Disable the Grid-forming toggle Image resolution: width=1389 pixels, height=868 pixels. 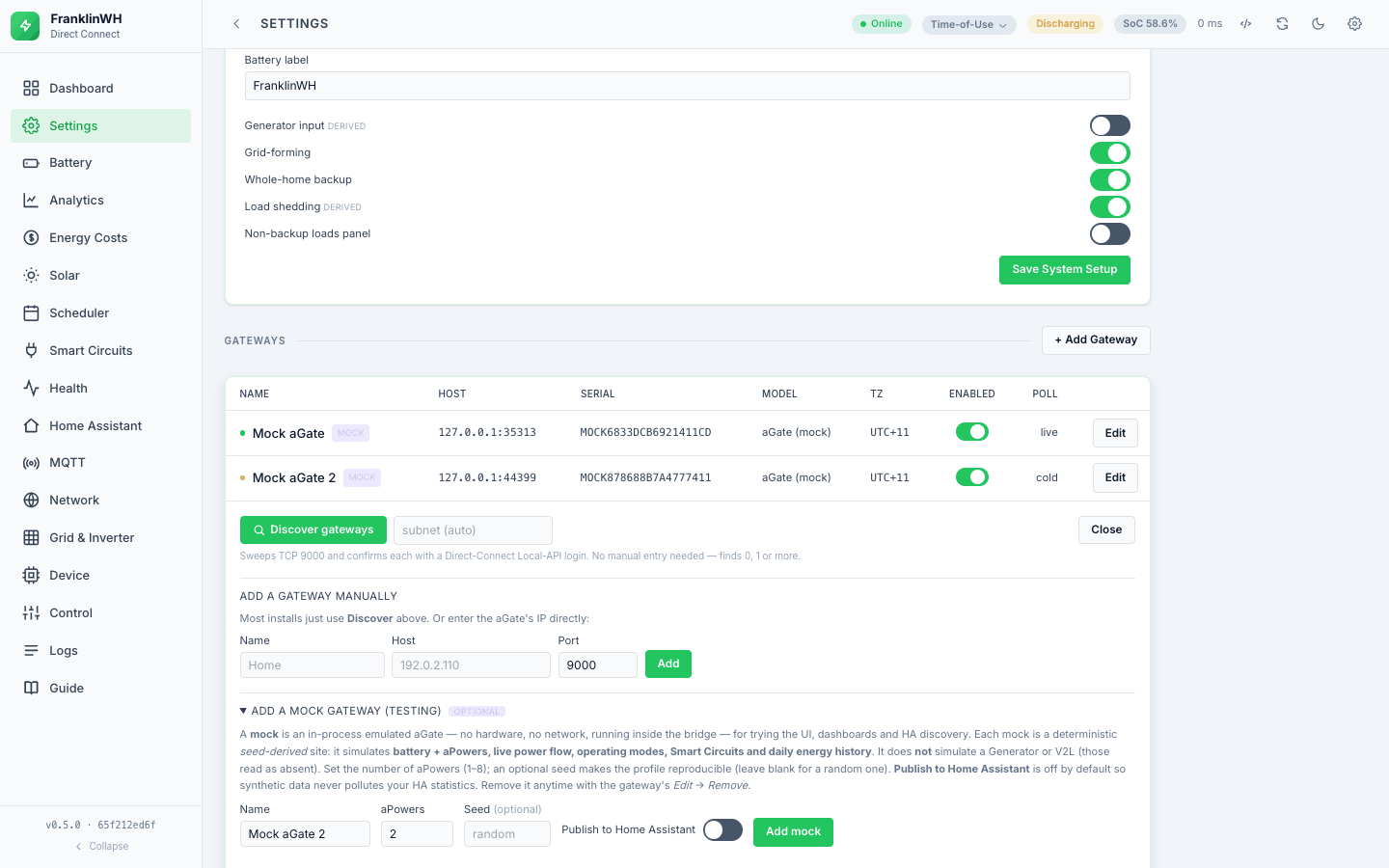(1109, 152)
